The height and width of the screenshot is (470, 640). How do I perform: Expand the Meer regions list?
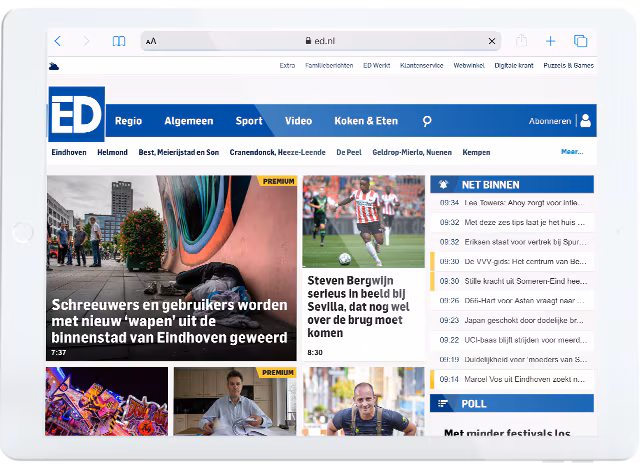pyautogui.click(x=571, y=152)
